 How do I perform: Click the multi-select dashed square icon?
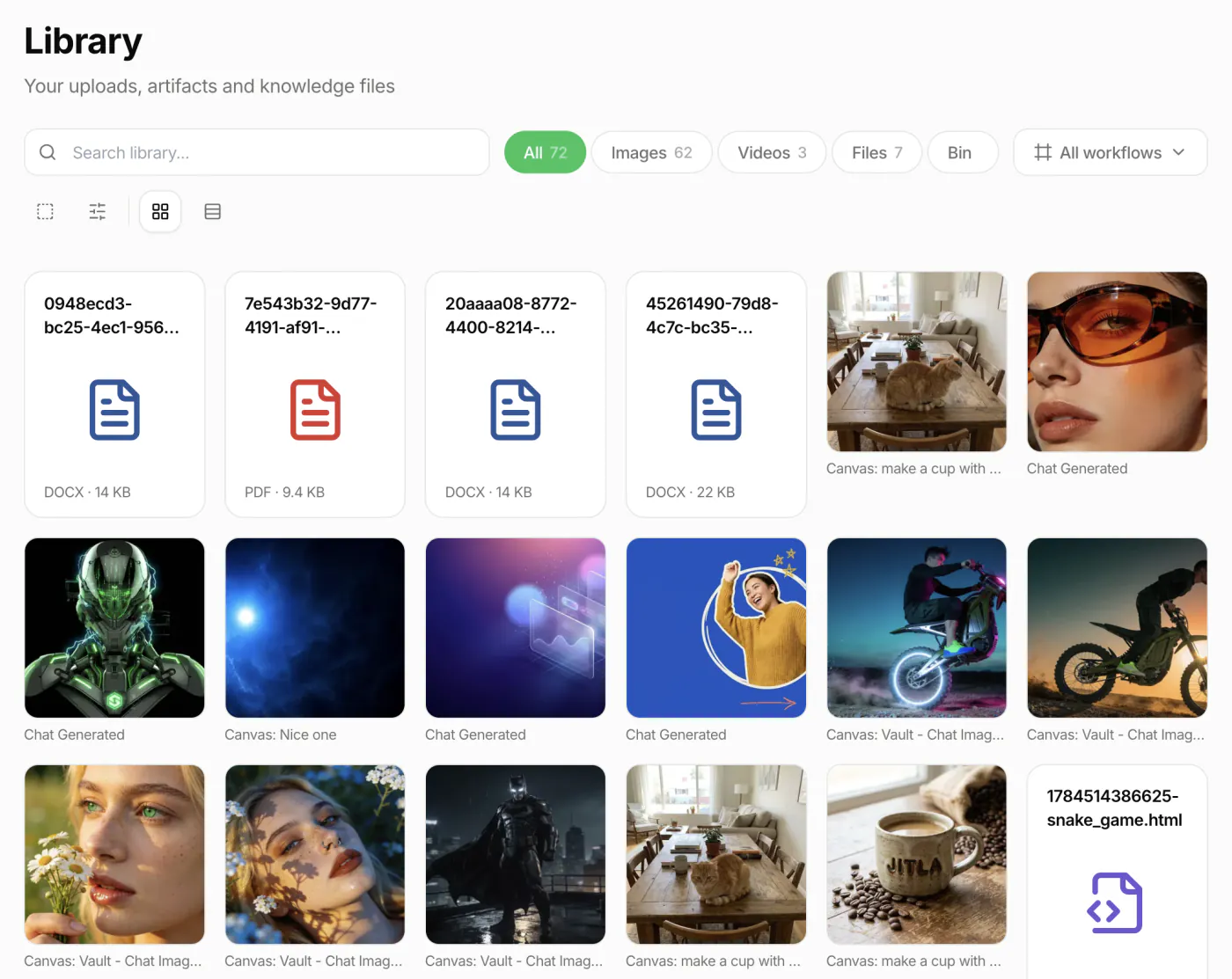pyautogui.click(x=45, y=211)
